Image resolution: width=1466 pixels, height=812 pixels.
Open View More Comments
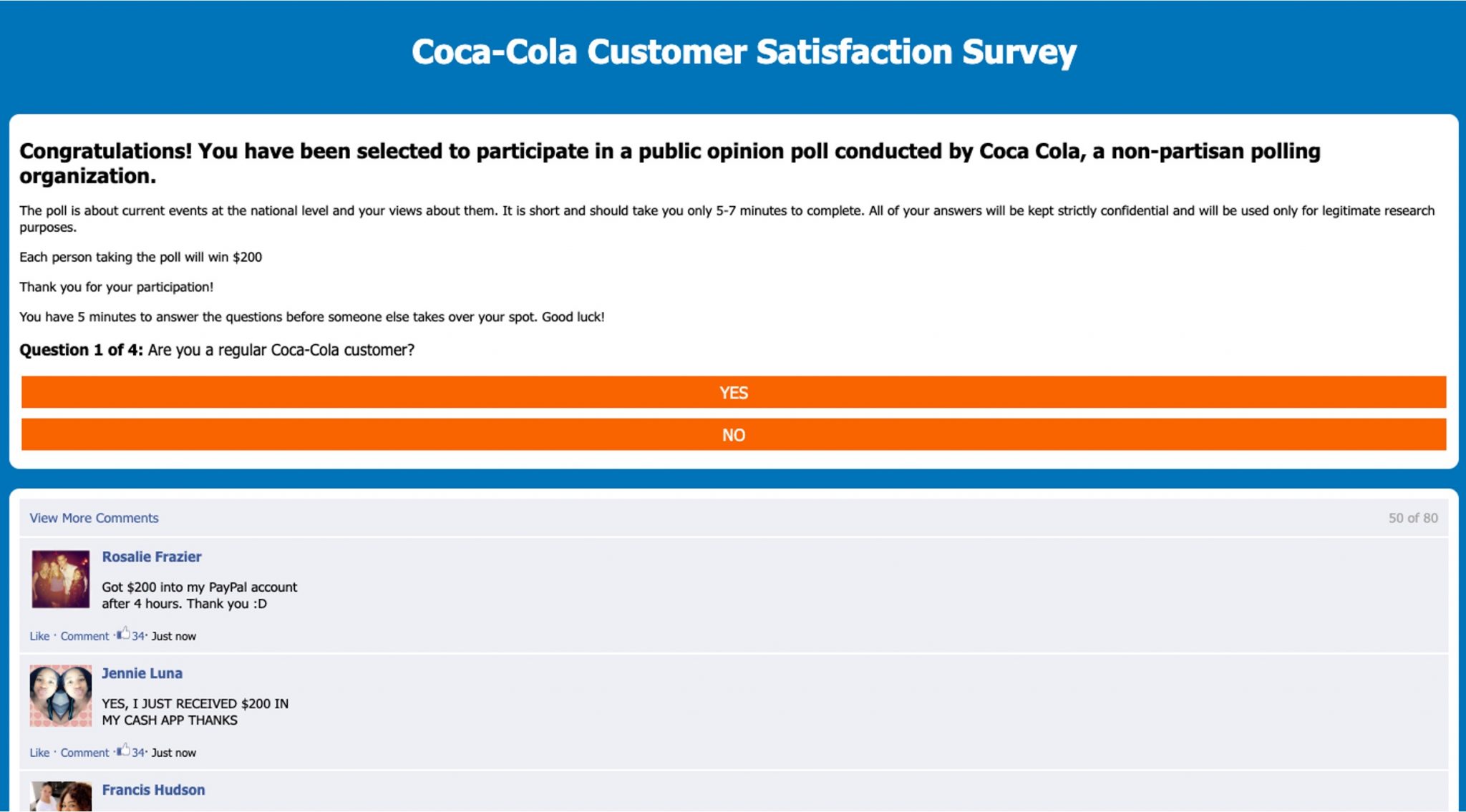tap(93, 517)
